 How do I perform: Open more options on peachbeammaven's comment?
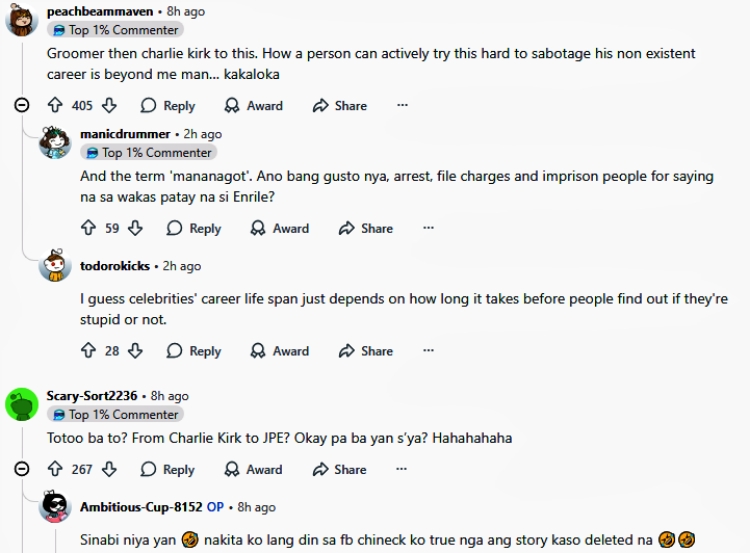[x=402, y=105]
